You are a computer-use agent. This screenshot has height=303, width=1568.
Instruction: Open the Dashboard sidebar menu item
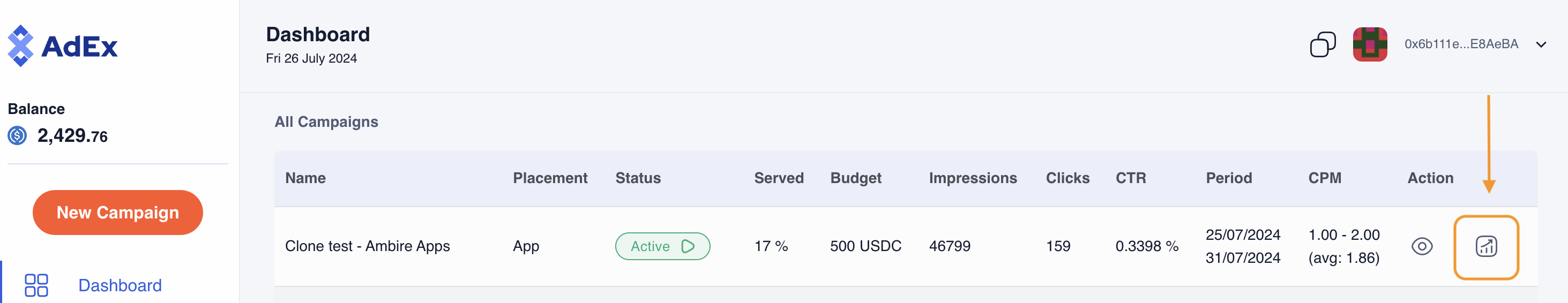click(120, 285)
